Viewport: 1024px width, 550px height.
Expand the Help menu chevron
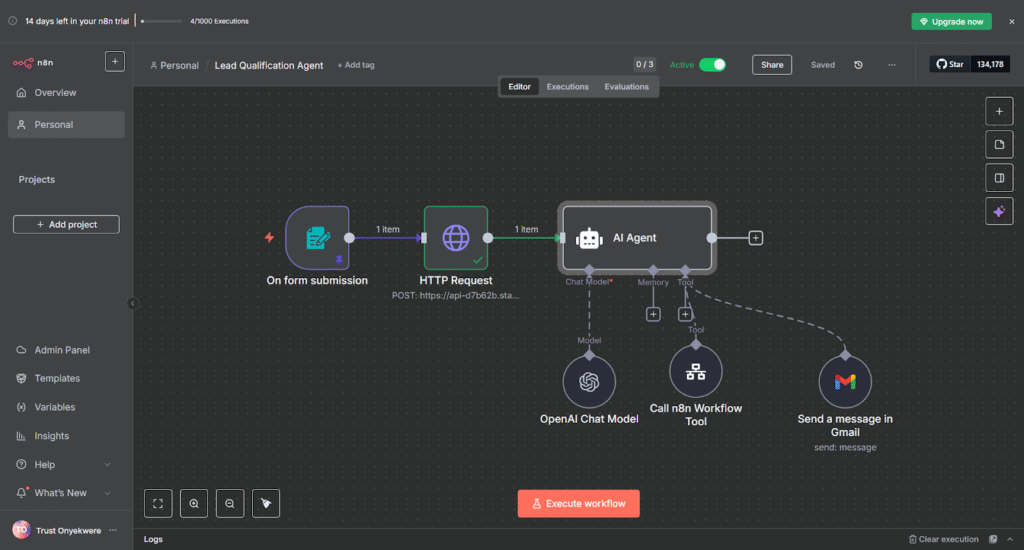click(107, 465)
